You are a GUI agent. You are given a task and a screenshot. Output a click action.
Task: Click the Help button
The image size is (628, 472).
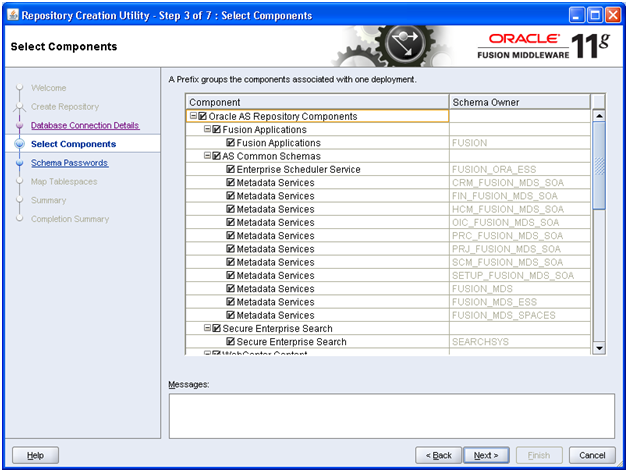[35, 455]
